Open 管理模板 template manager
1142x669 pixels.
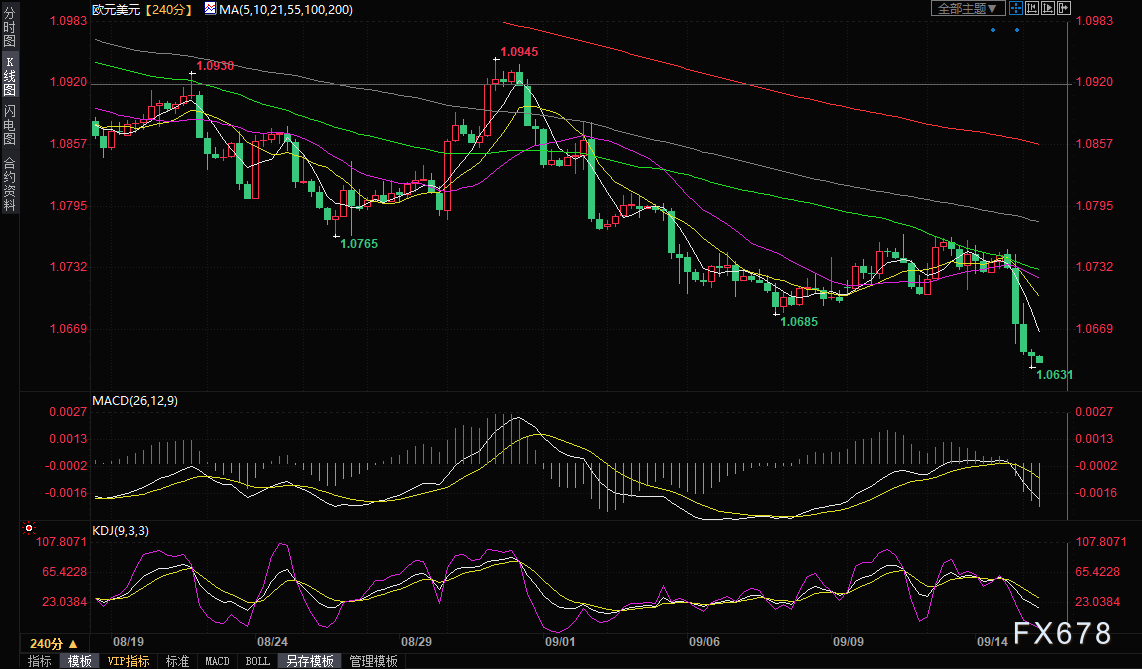373,661
